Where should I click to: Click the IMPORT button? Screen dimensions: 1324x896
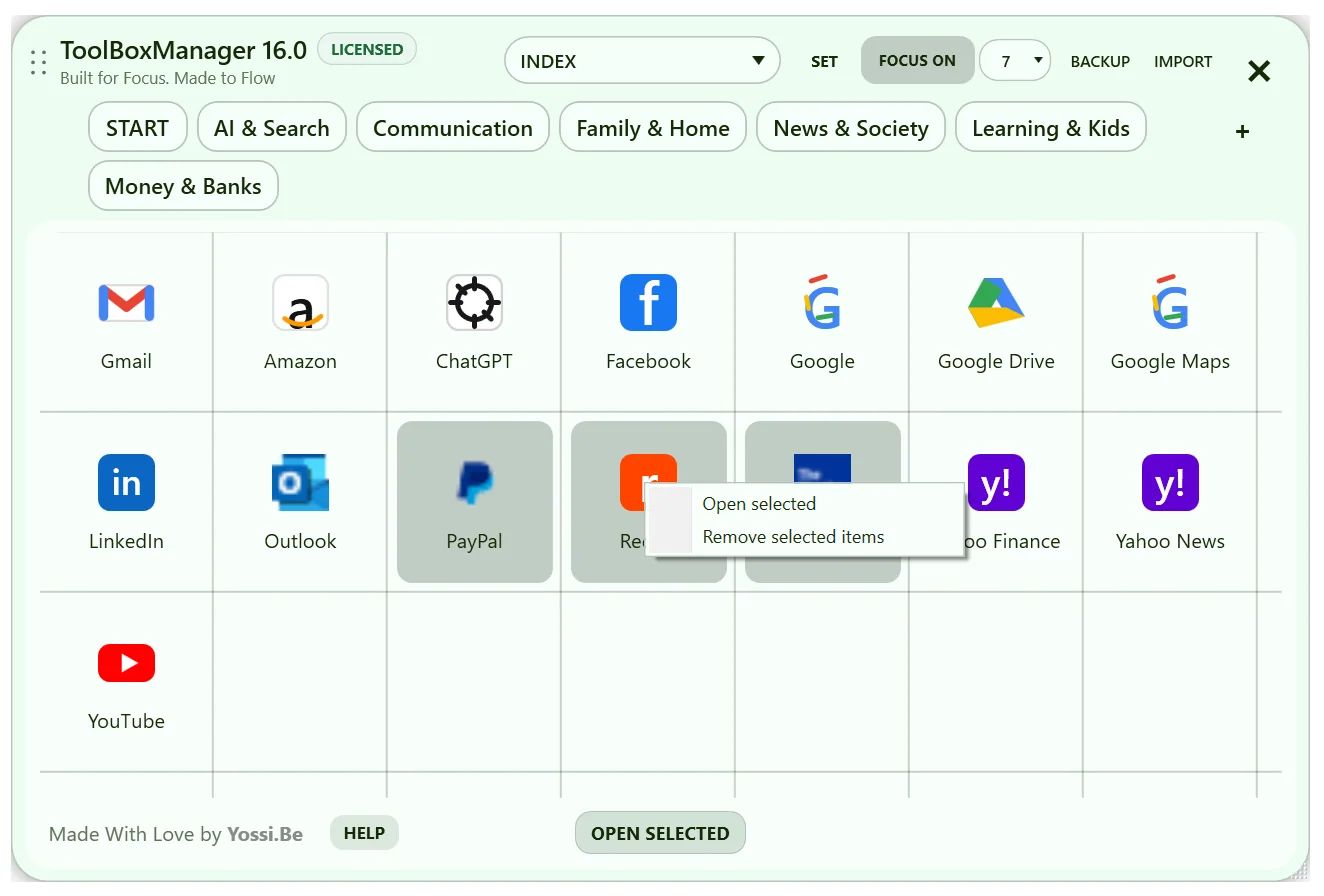click(1183, 62)
